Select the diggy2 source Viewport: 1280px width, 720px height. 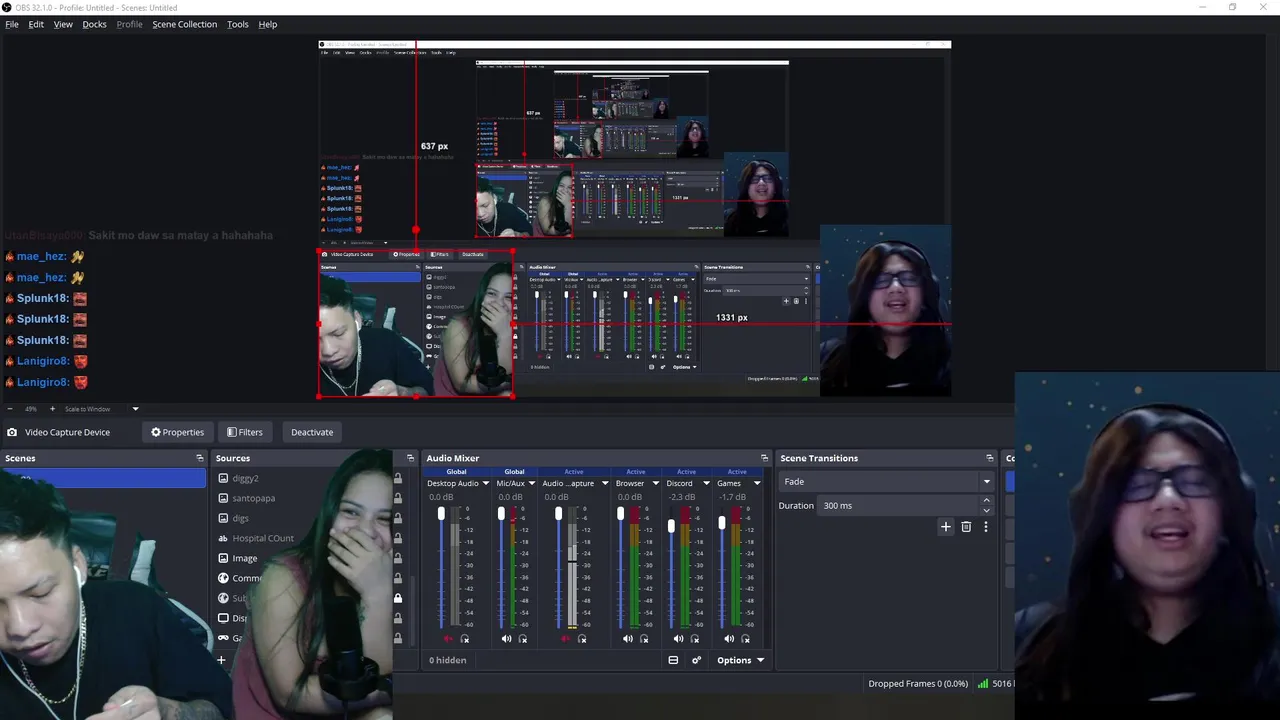click(x=245, y=478)
